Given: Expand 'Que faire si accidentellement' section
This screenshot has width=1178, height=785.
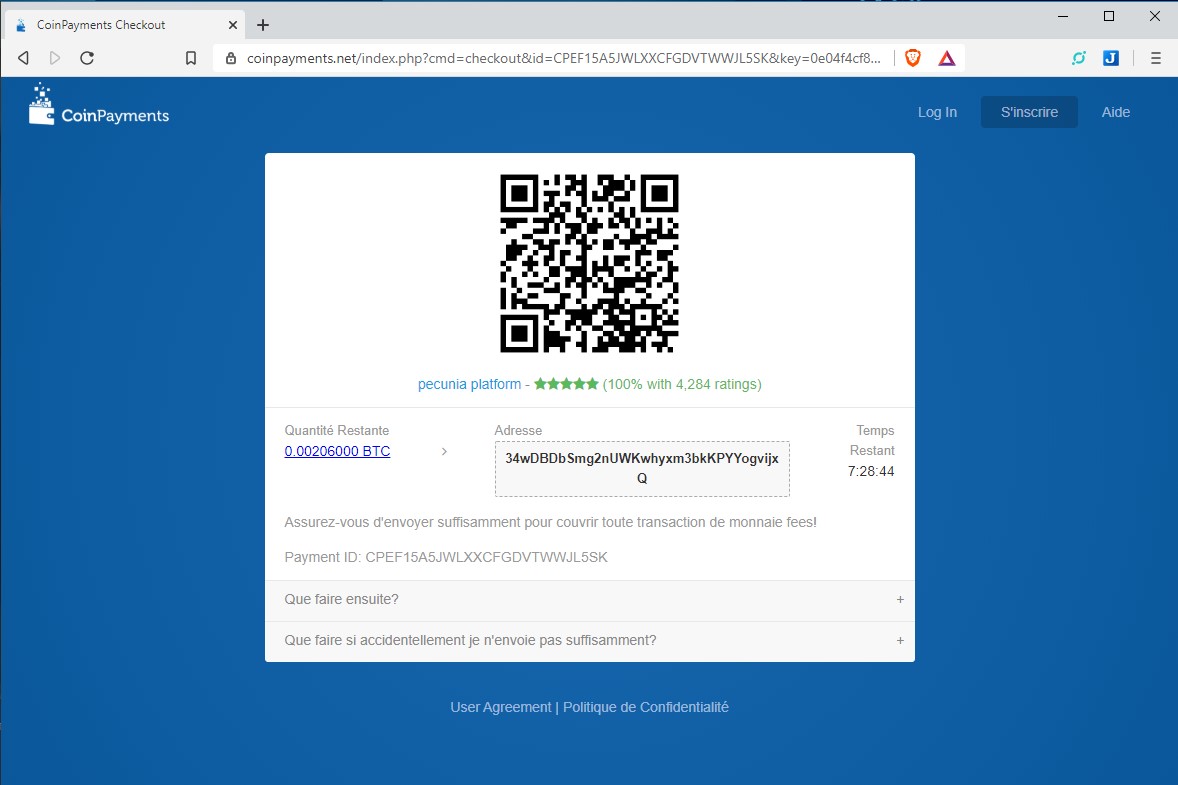Looking at the screenshot, I should (x=590, y=641).
